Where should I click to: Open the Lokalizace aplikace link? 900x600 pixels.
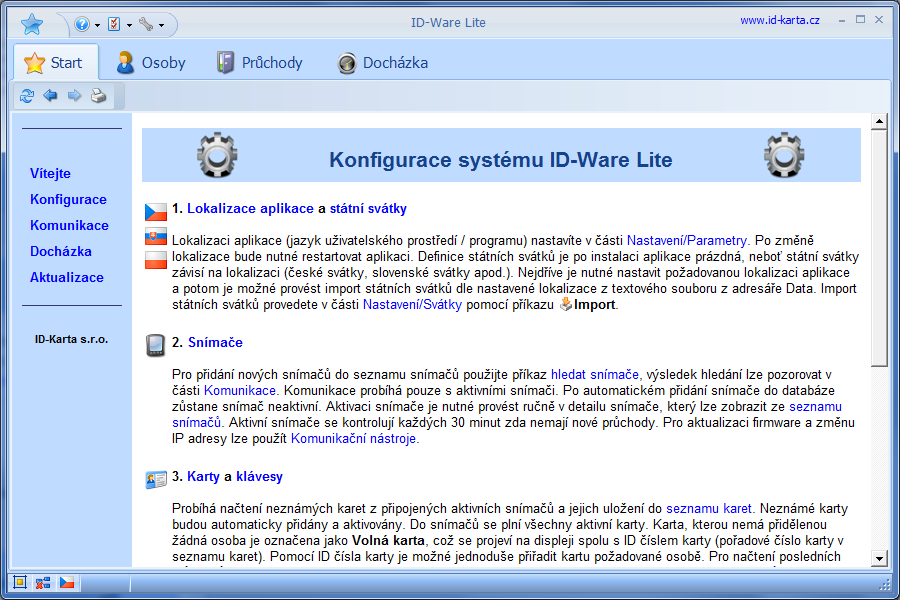pos(250,208)
